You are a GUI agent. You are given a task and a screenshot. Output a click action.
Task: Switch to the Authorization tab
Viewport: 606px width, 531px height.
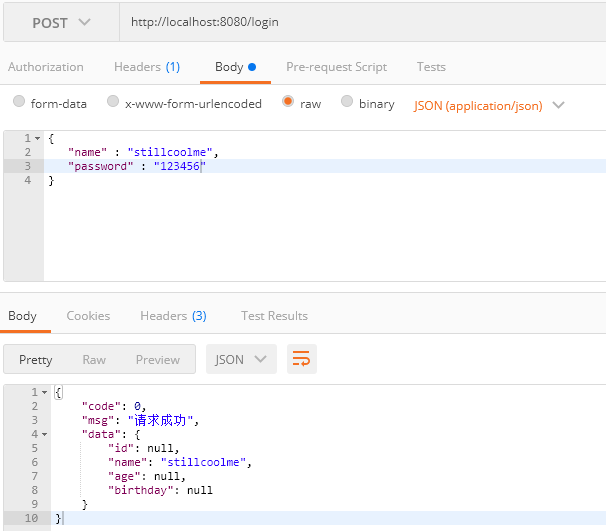46,67
